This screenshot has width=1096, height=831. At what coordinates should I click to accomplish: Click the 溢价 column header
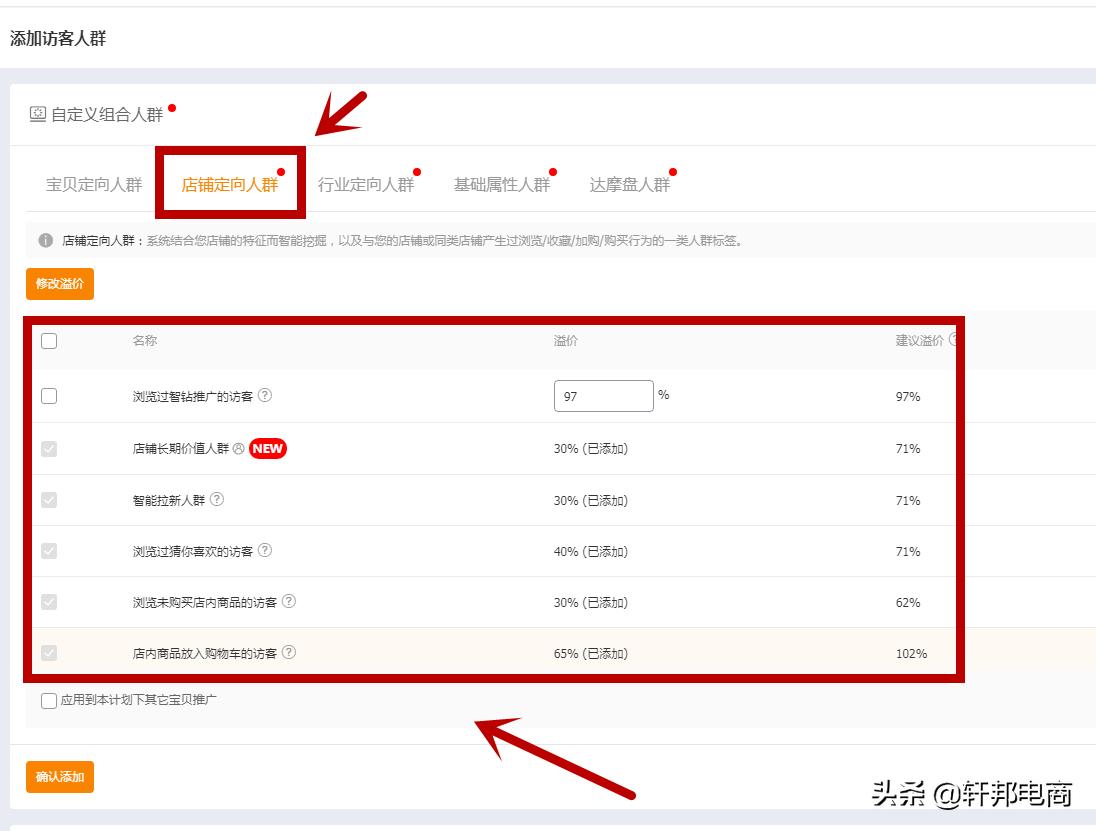[565, 340]
